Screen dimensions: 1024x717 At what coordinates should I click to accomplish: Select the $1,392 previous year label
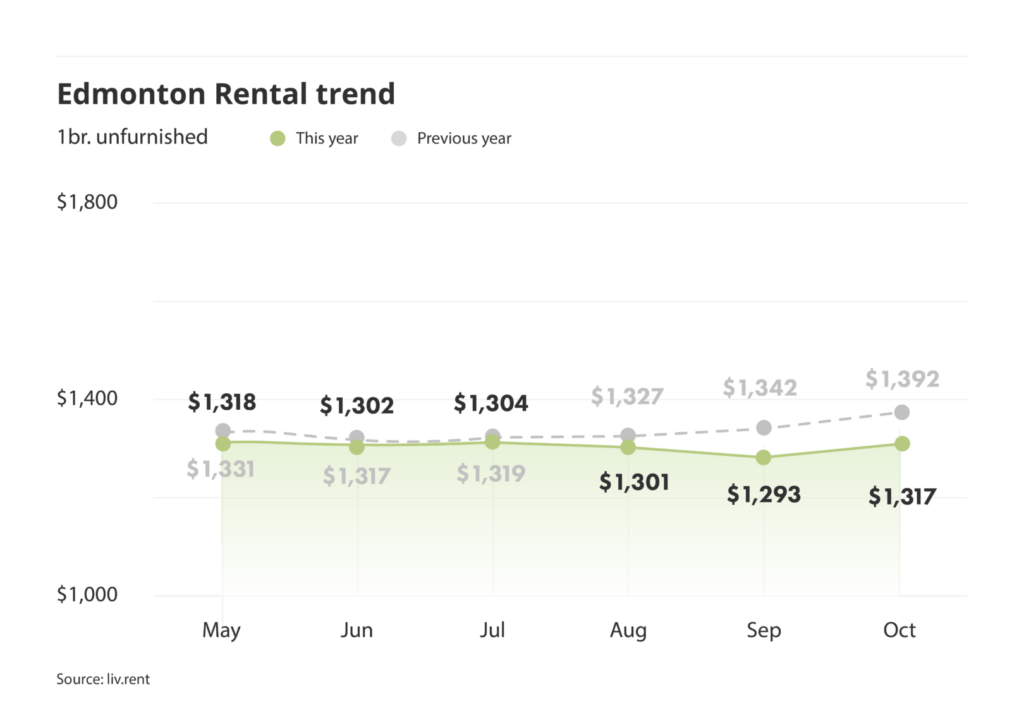(902, 379)
